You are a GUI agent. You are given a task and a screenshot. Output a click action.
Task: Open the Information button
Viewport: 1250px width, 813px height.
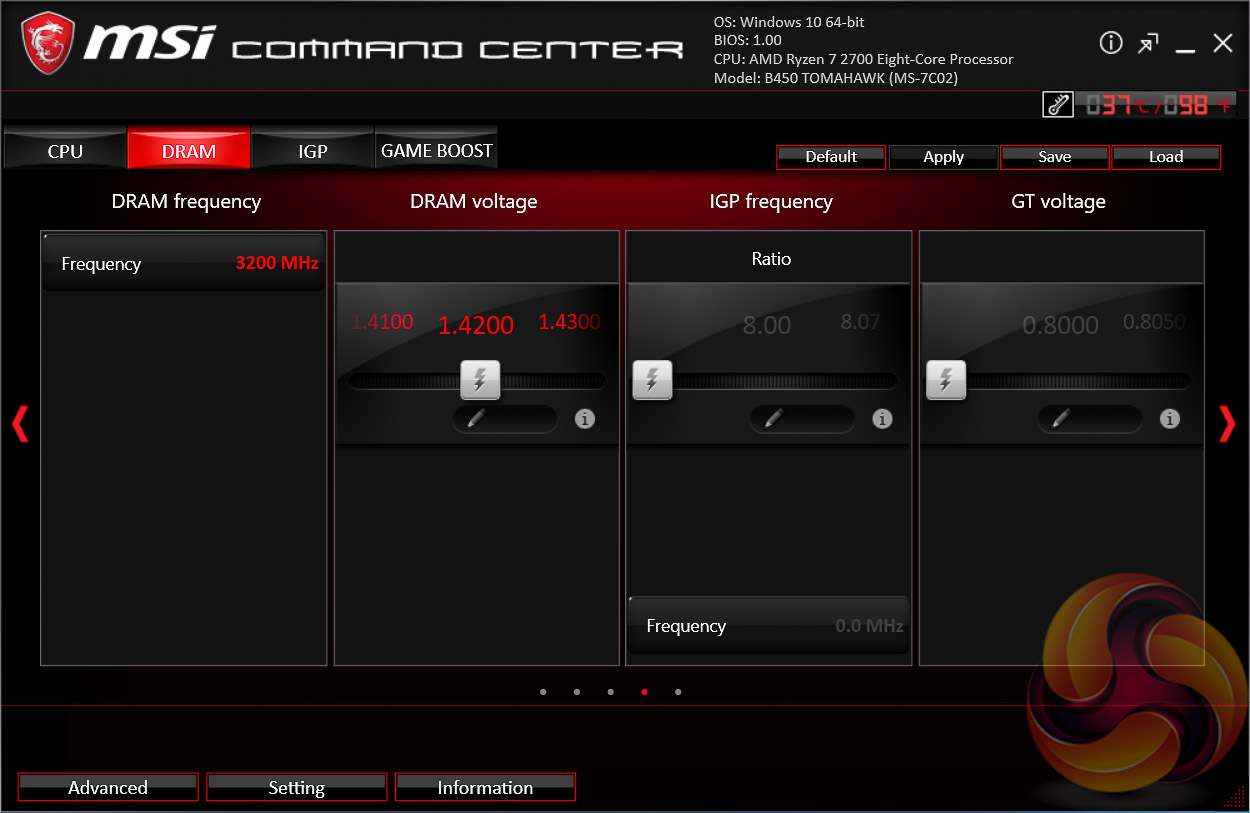pos(485,787)
